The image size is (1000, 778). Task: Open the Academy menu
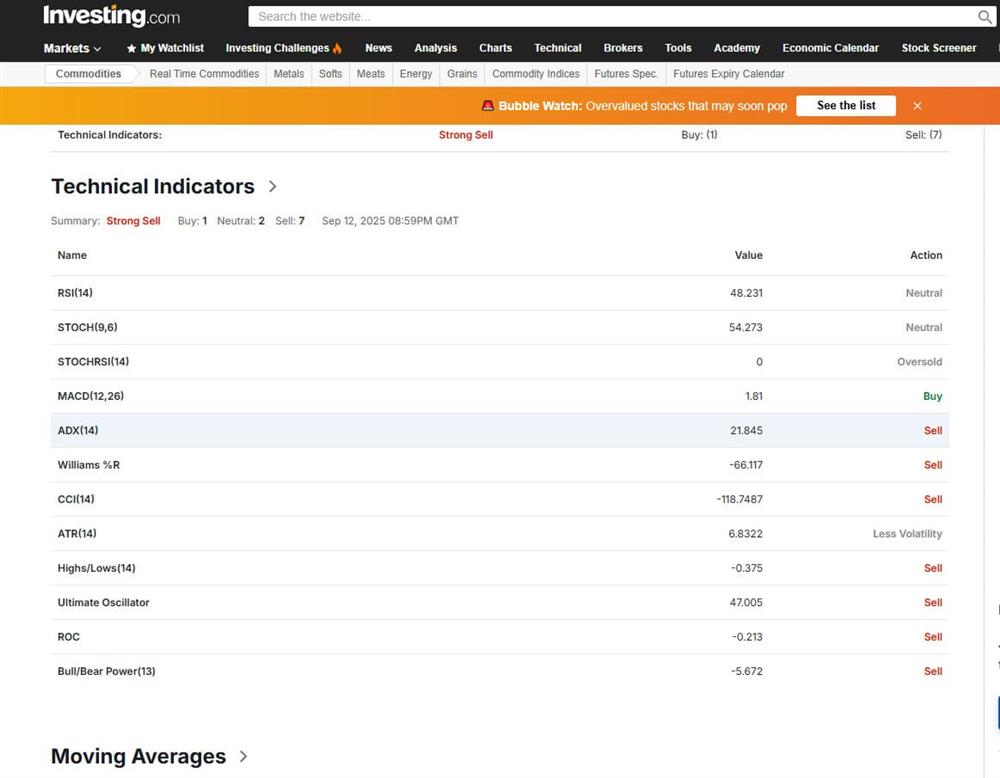[x=737, y=48]
